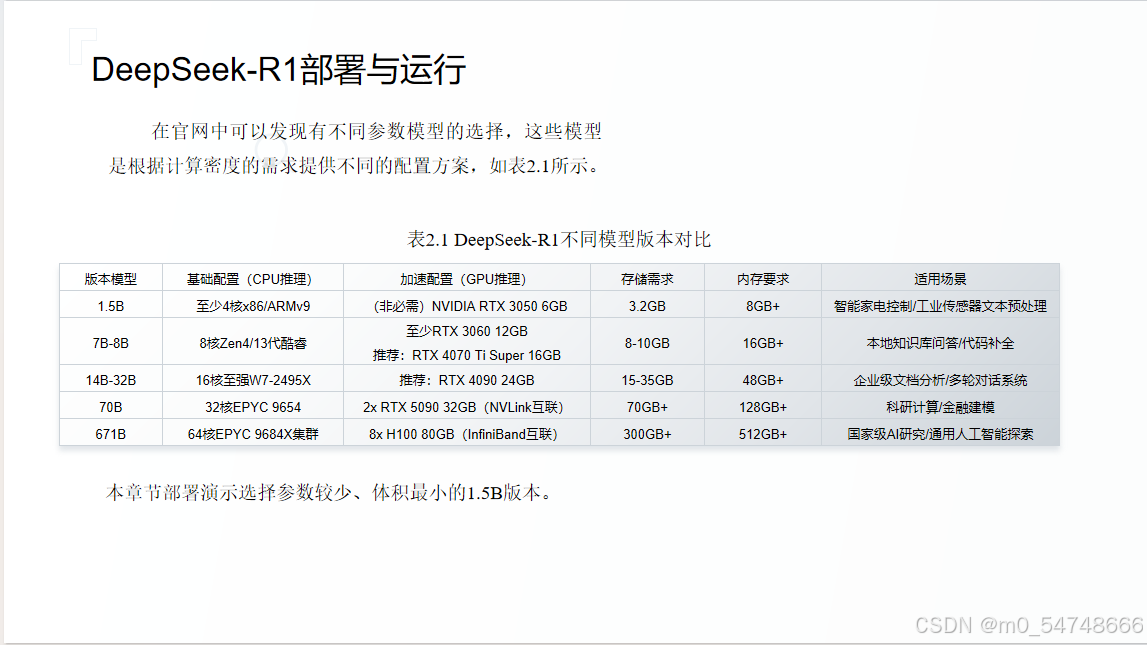
Task: Click the cell 本地知识库问答/代码补全
Action: click(x=940, y=343)
